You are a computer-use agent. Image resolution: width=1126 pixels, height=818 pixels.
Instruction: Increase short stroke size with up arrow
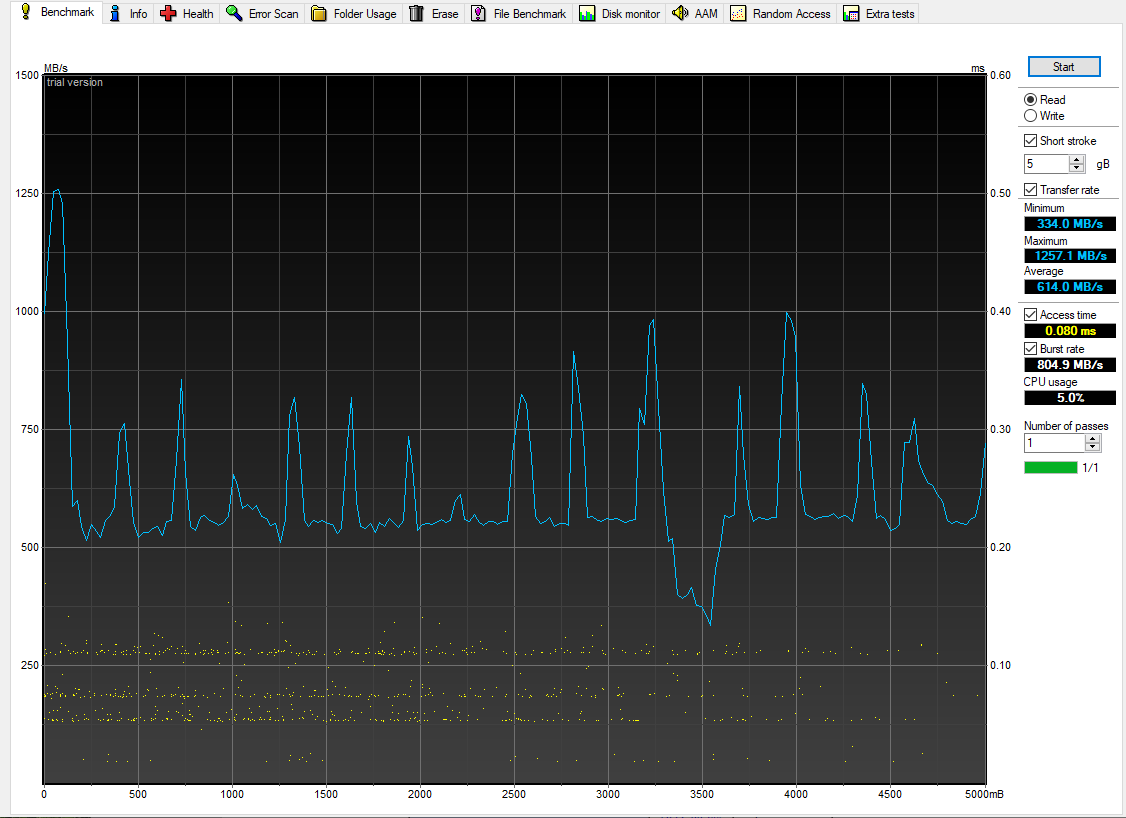pos(1076,159)
